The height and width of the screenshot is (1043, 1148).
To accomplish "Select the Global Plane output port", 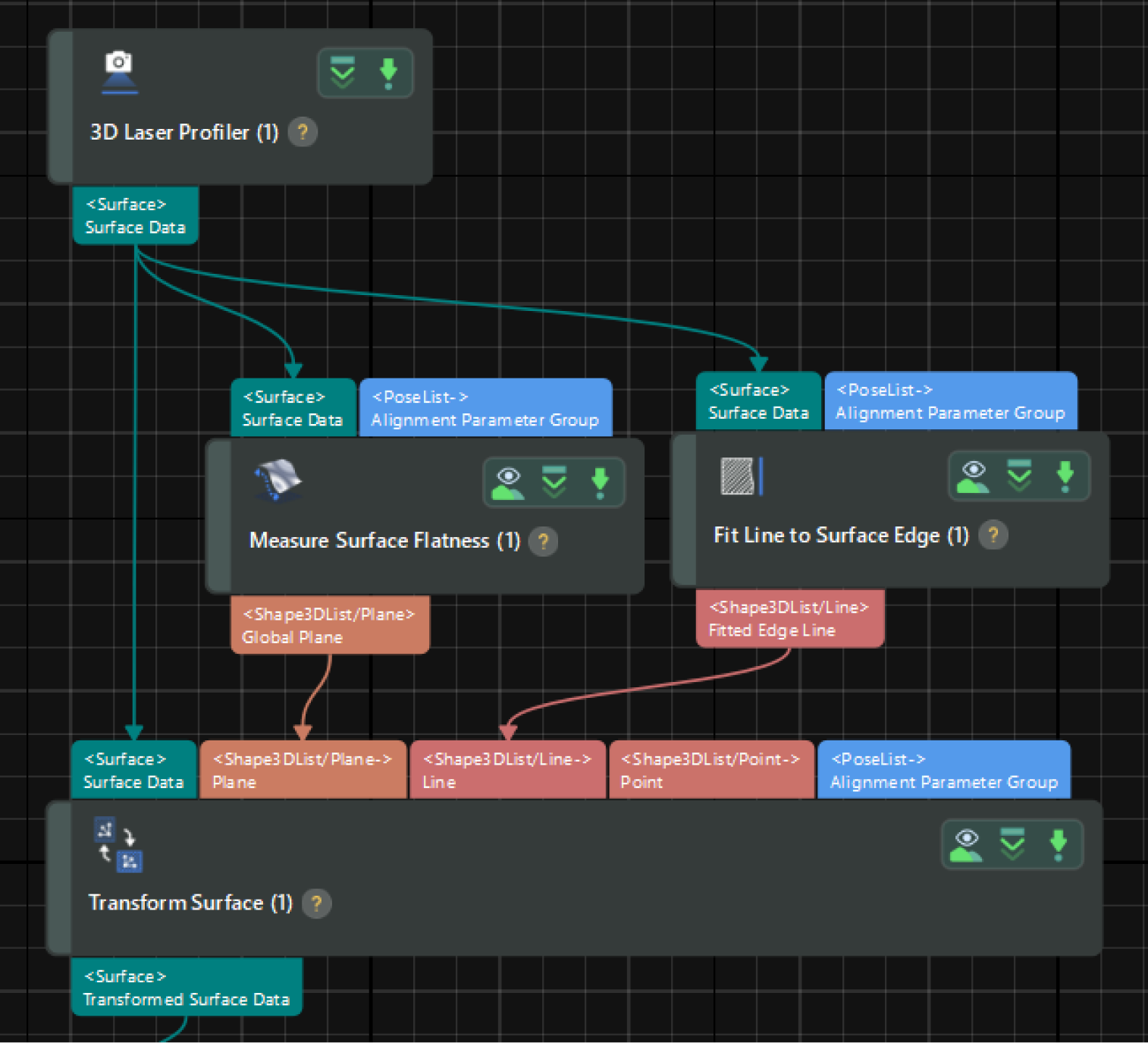I will (330, 625).
